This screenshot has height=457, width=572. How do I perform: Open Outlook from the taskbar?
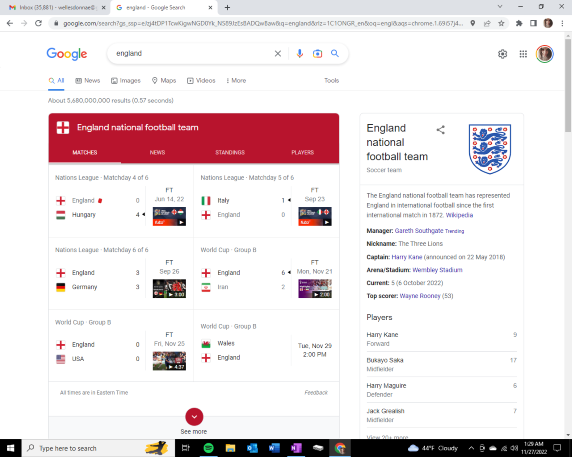[252, 448]
